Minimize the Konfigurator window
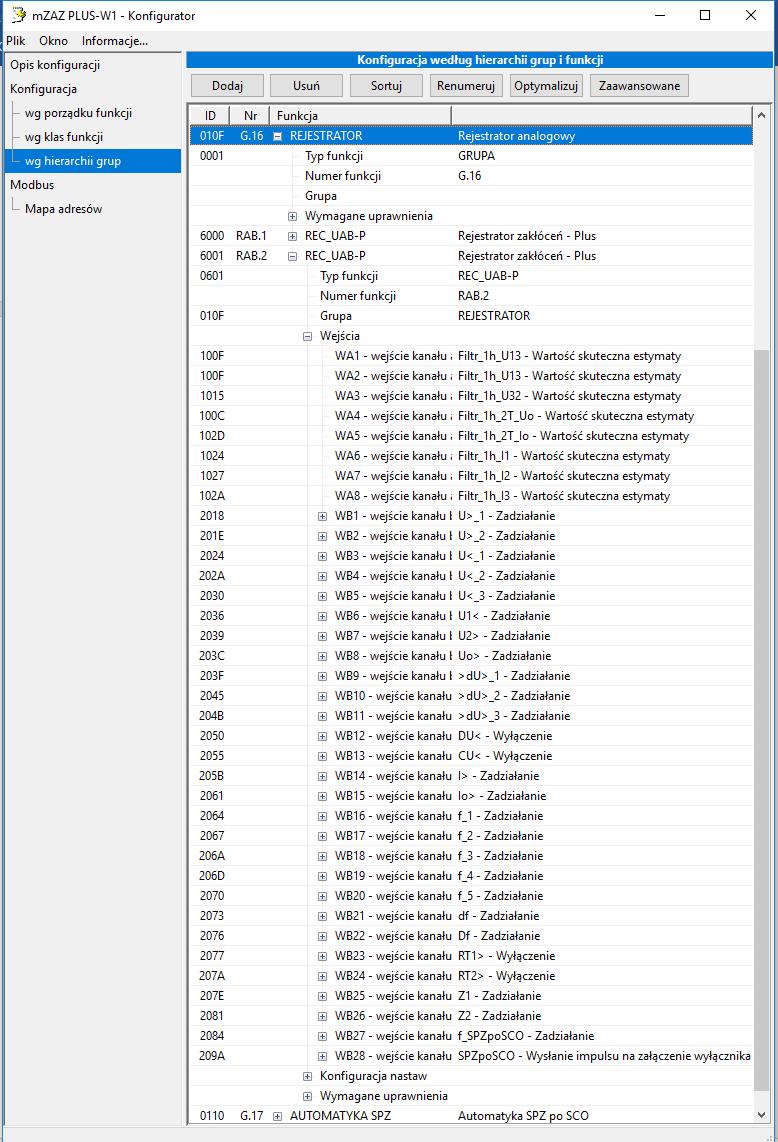The width and height of the screenshot is (778, 1142). [660, 15]
